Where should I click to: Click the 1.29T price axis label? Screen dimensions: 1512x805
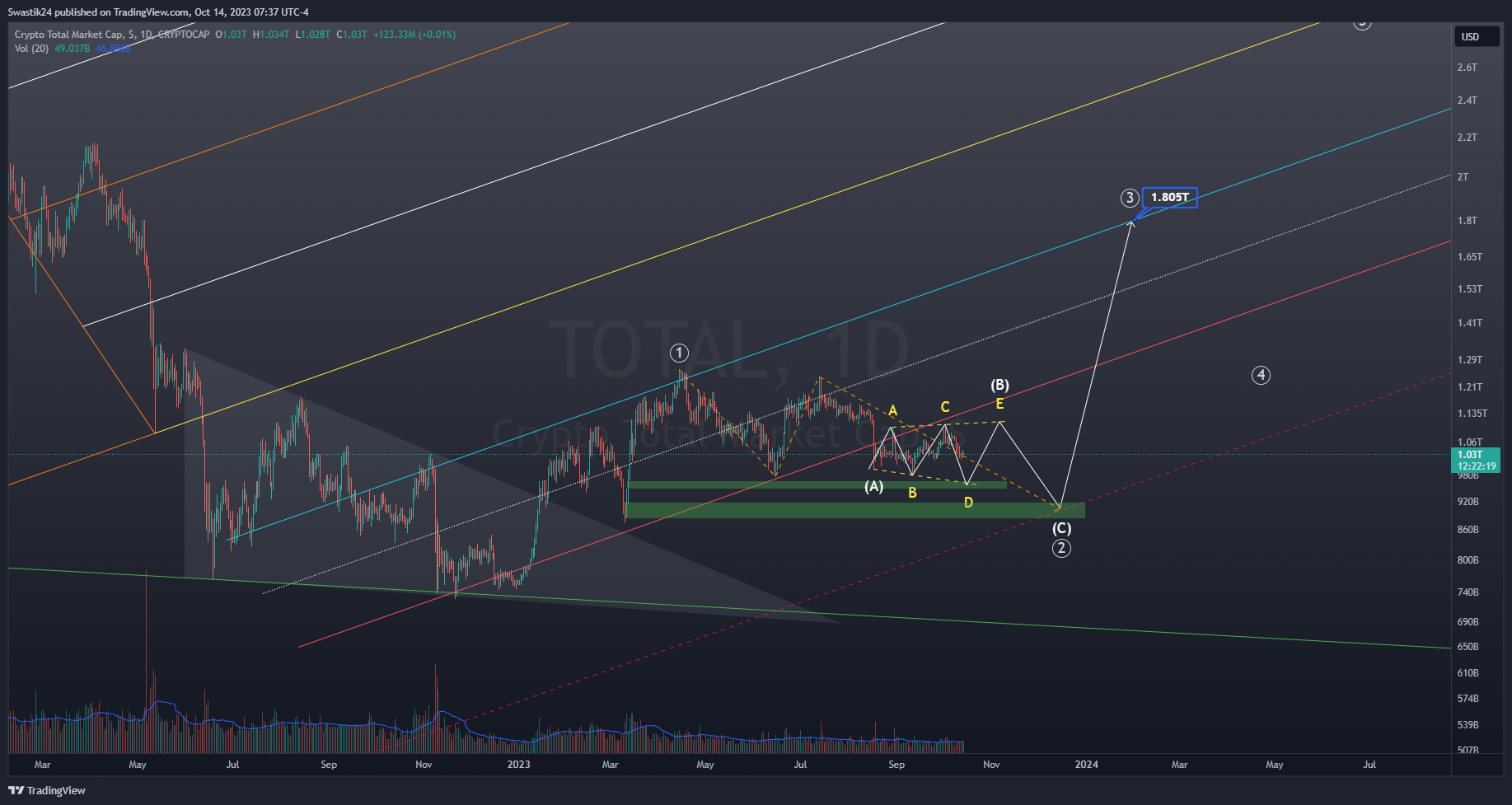[1469, 360]
